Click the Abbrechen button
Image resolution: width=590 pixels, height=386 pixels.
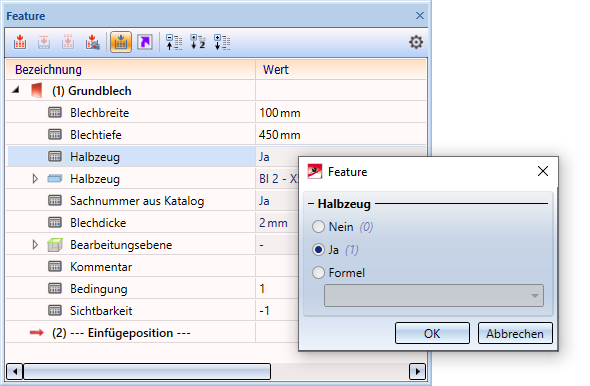[x=515, y=333]
